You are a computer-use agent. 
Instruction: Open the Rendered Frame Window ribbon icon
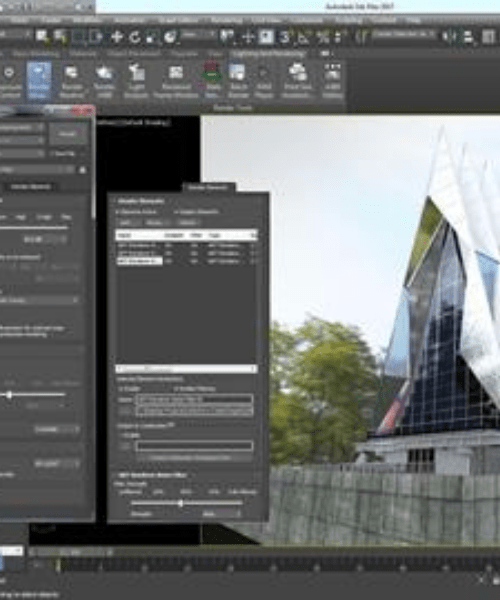[x=176, y=81]
